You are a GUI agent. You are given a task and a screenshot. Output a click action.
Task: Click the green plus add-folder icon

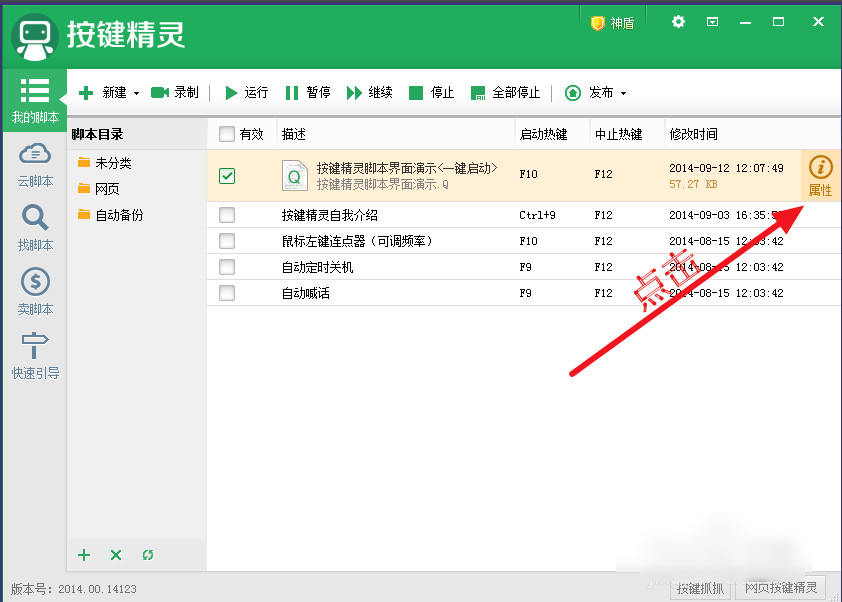(84, 555)
